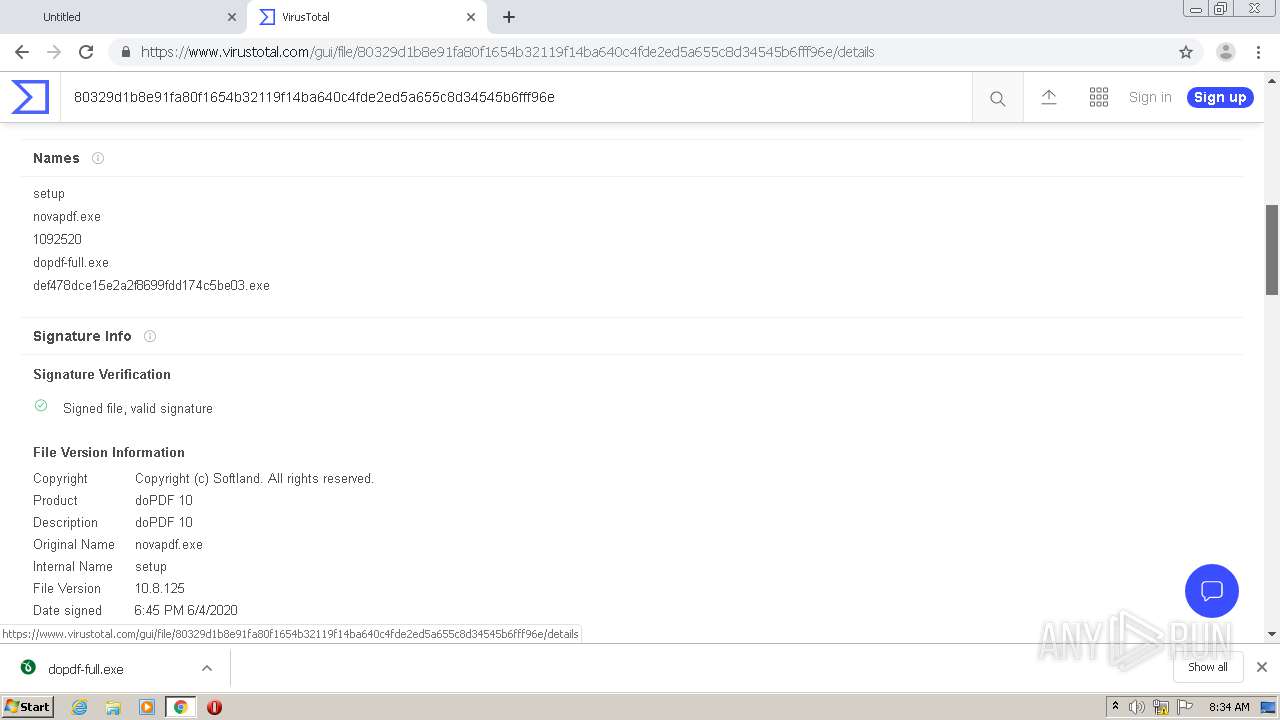The image size is (1280, 720).
Task: Click the flag action center tray icon
Action: click(1185, 707)
